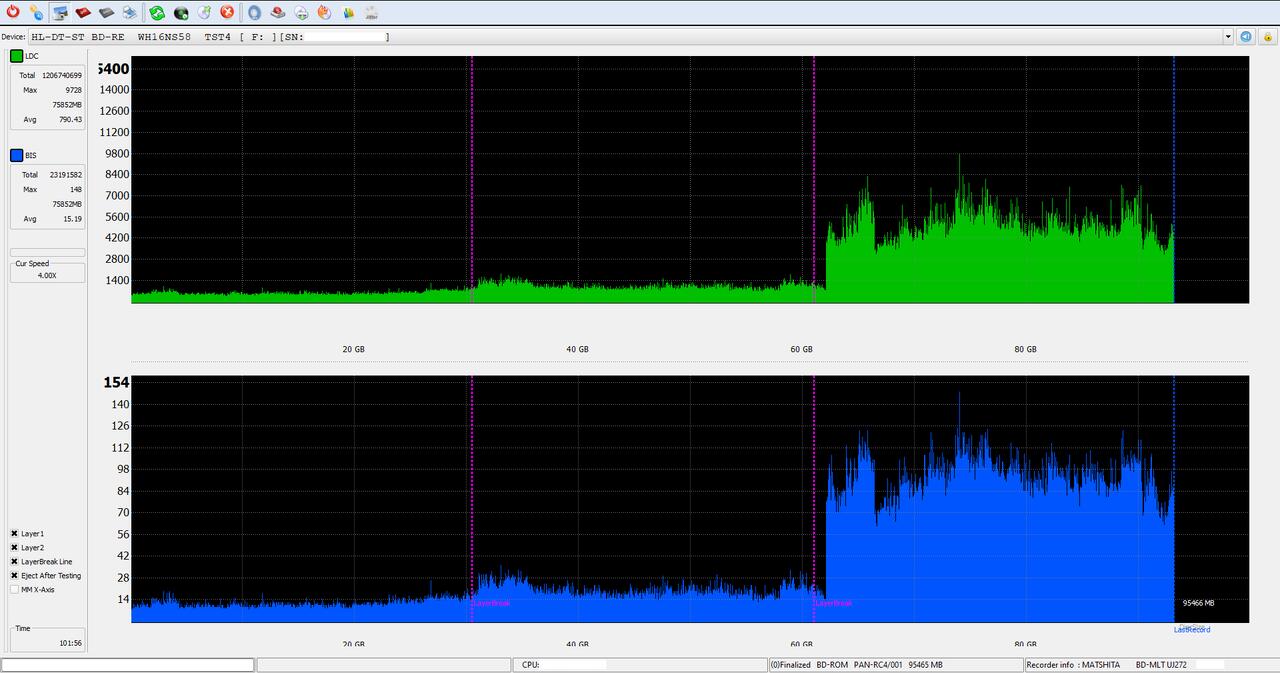The width and height of the screenshot is (1280, 673).
Task: Click the gray drive toolbar icon
Action: pos(106,12)
